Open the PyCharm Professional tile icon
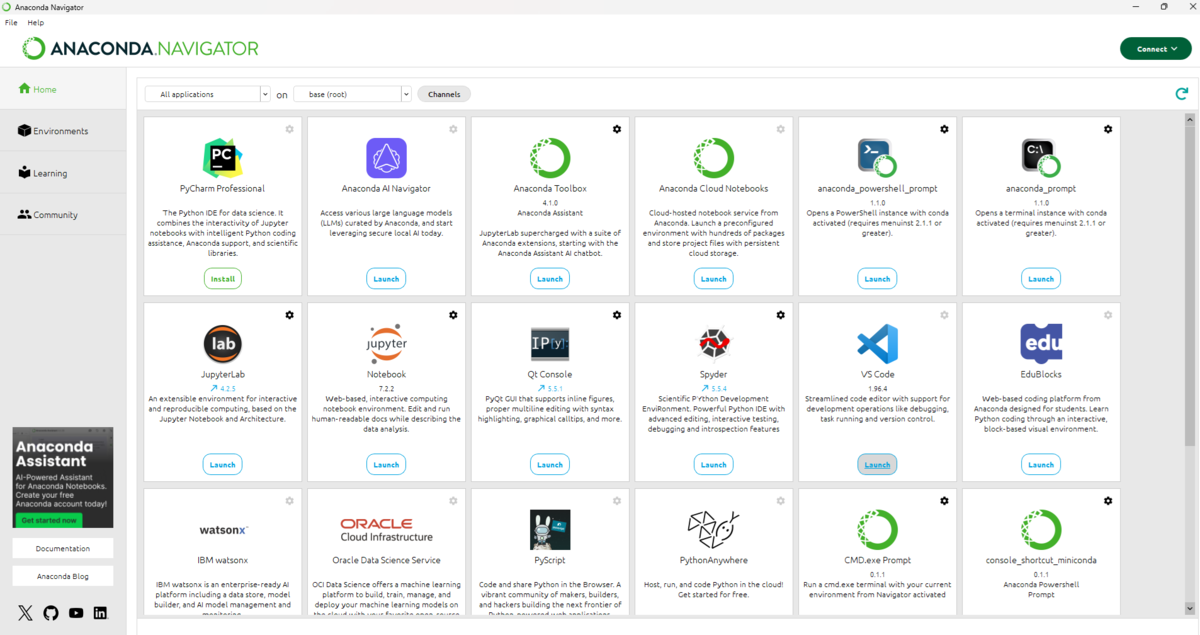The image size is (1200, 635). 222,158
